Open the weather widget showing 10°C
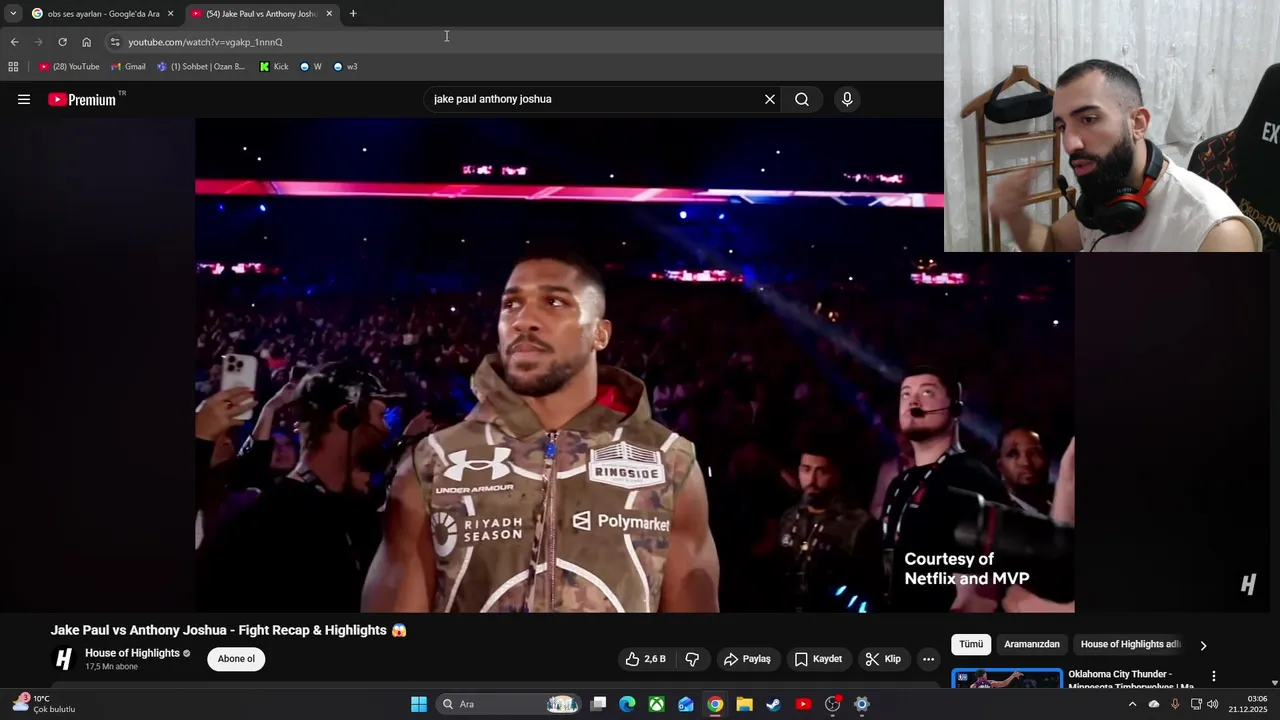The width and height of the screenshot is (1280, 720). 44,704
